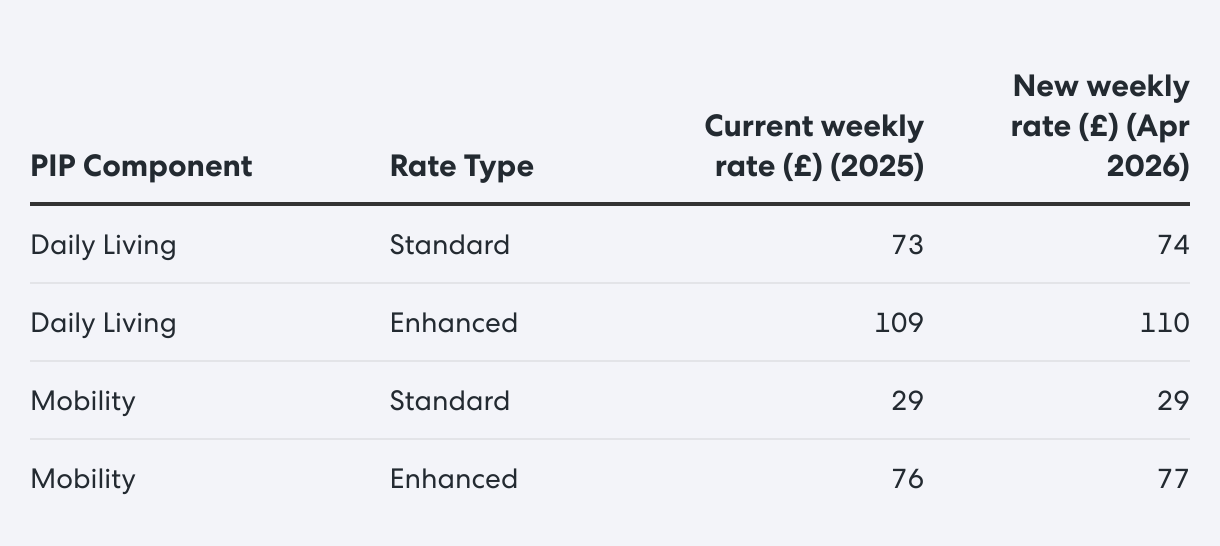Screen dimensions: 1220x546
Task: Click the current rate value 76
Action: [907, 479]
